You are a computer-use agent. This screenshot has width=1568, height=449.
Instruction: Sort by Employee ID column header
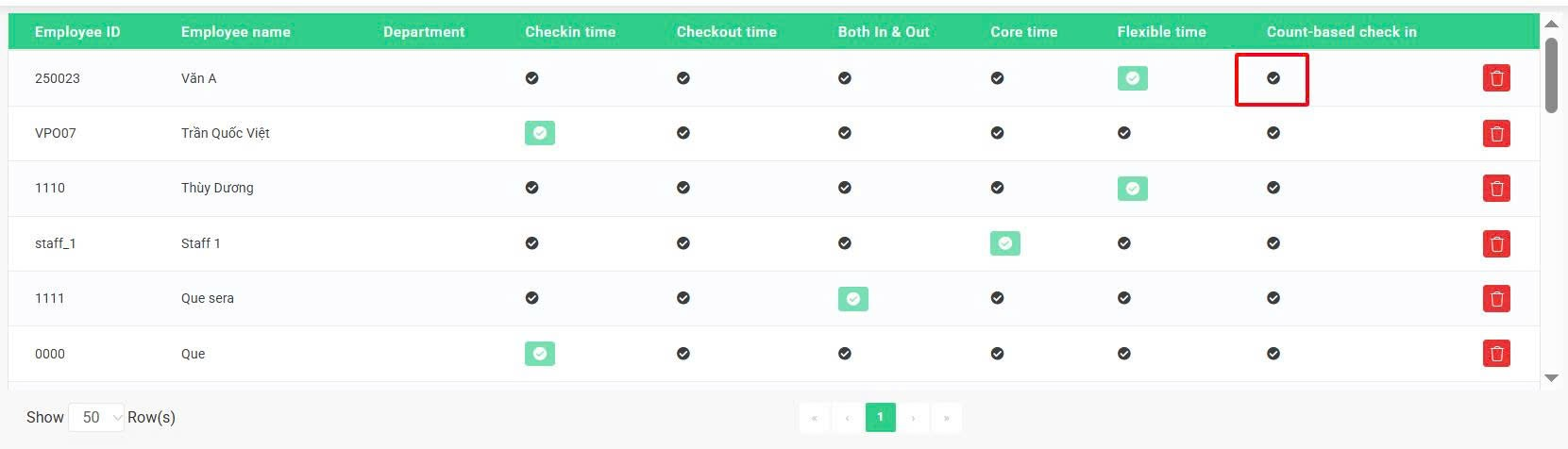pos(77,31)
